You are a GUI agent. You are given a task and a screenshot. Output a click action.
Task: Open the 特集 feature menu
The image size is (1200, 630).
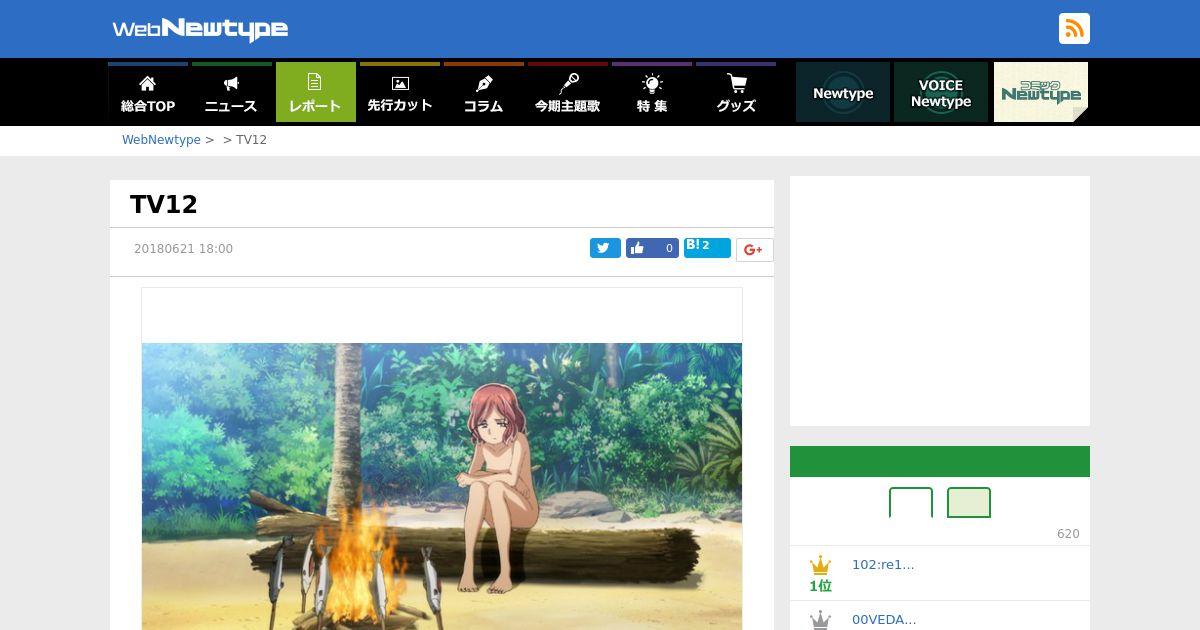pyautogui.click(x=652, y=92)
